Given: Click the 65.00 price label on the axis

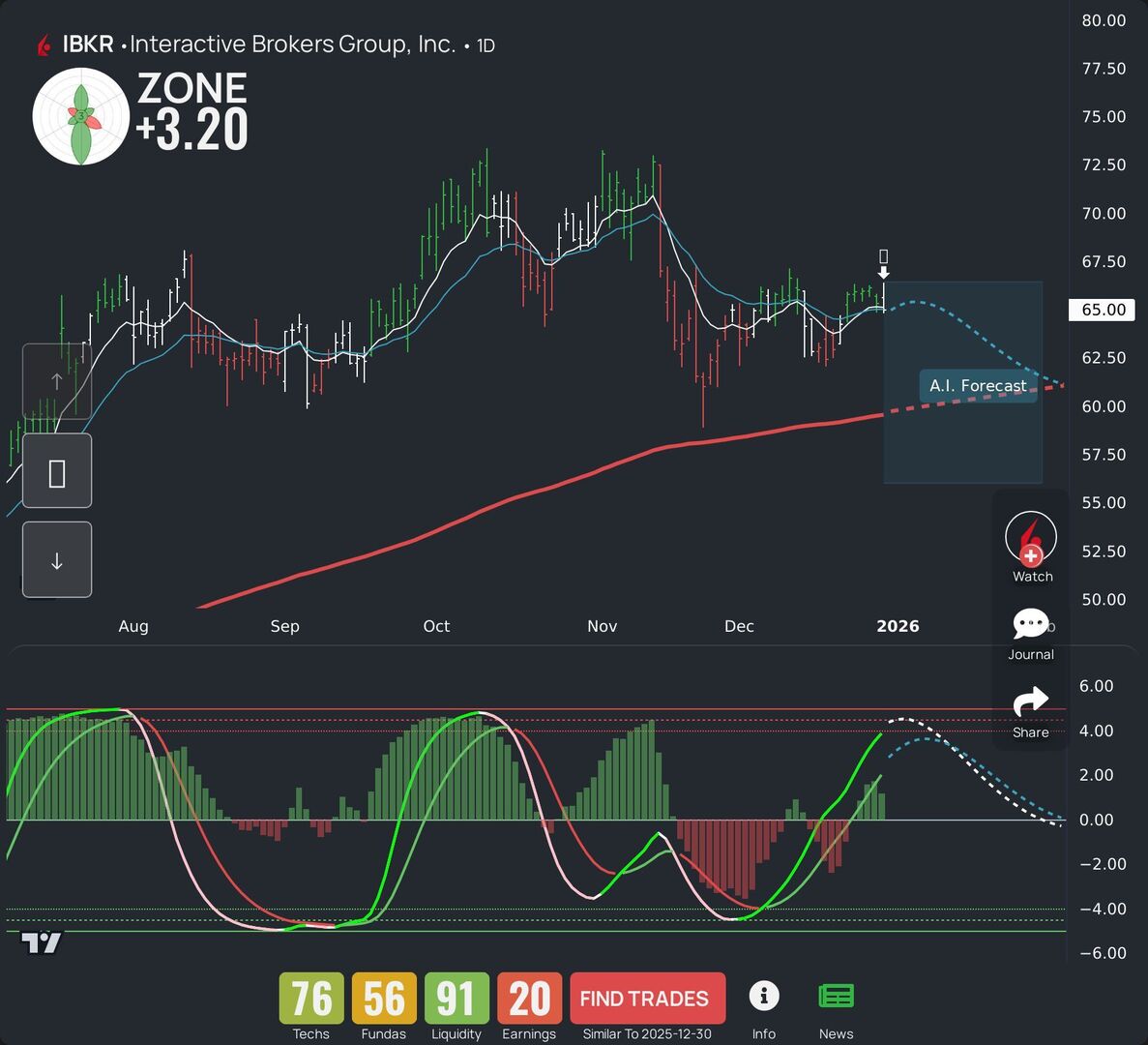Looking at the screenshot, I should pos(1103,310).
